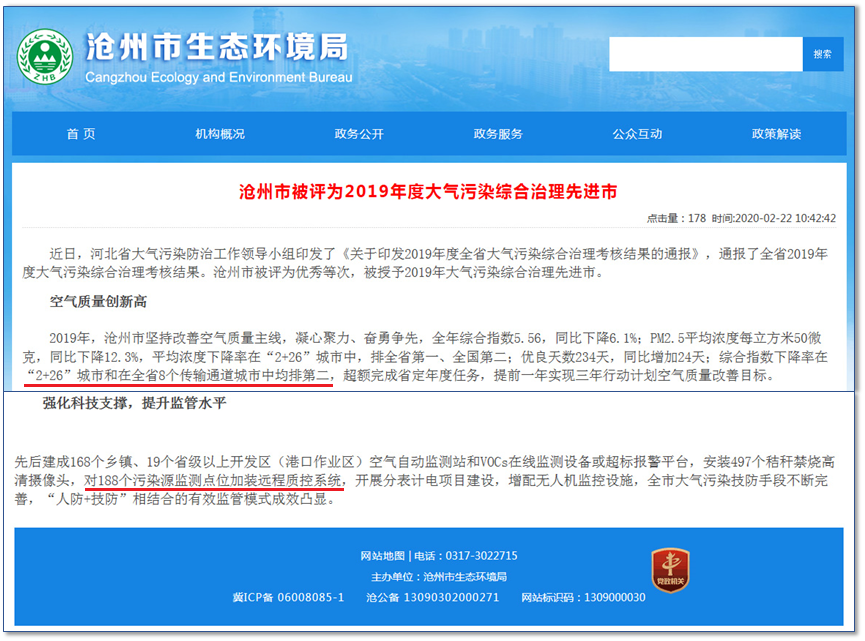Click the 强化科技支撑 section heading
This screenshot has width=865, height=641.
pyautogui.click(x=134, y=405)
